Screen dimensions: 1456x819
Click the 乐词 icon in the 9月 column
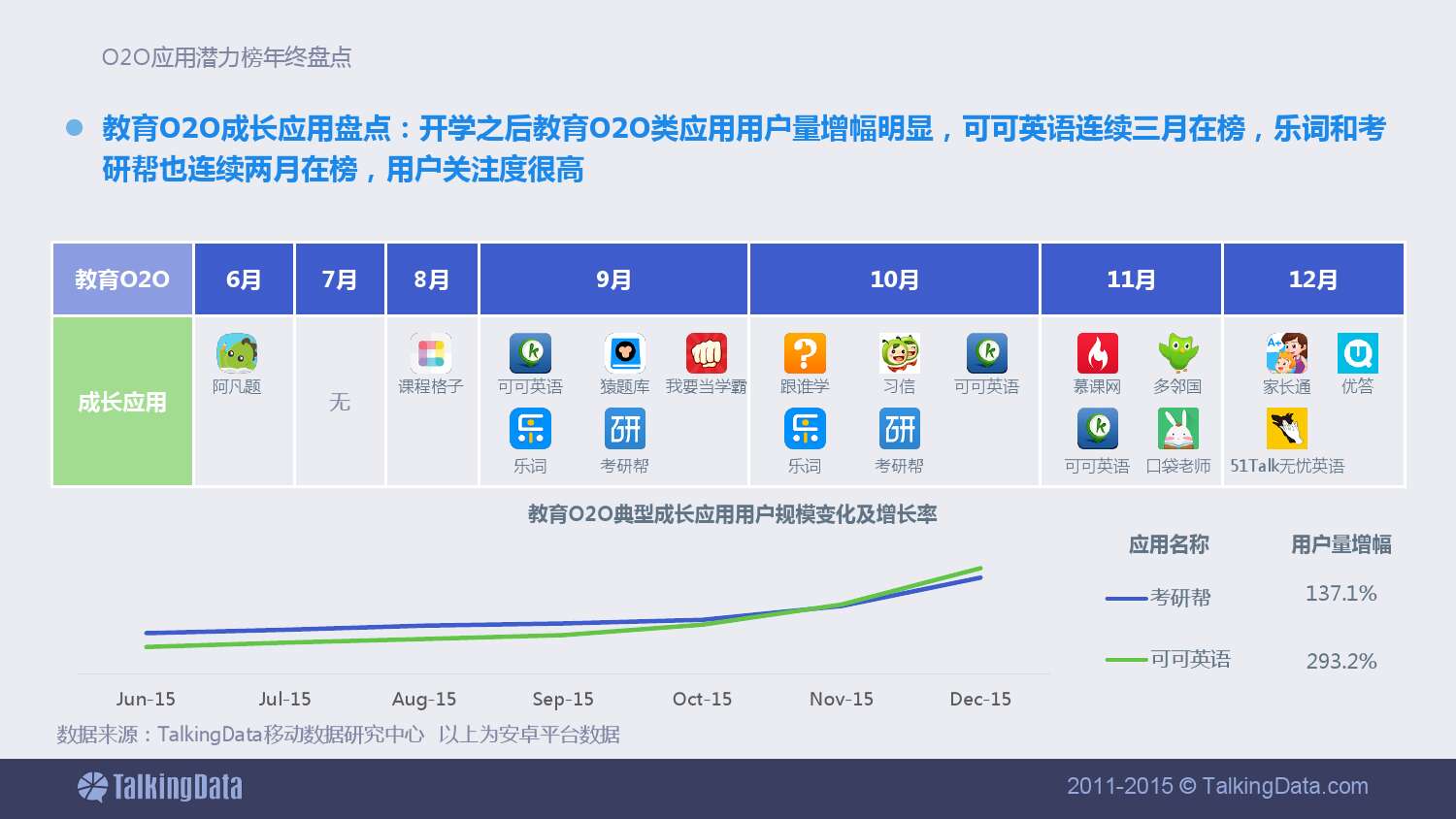[530, 429]
